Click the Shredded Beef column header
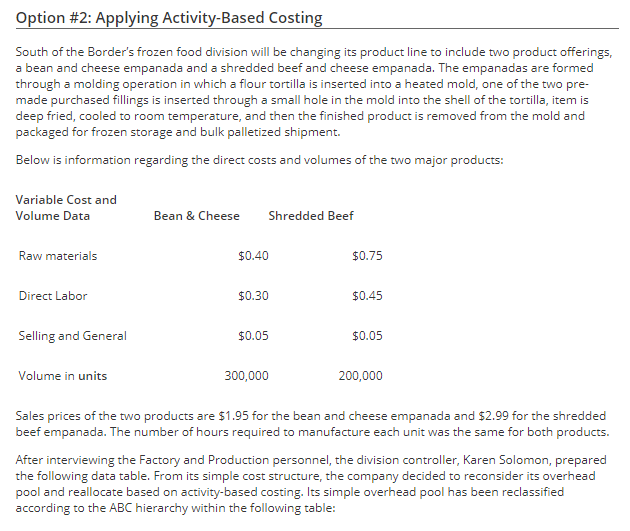 point(311,216)
